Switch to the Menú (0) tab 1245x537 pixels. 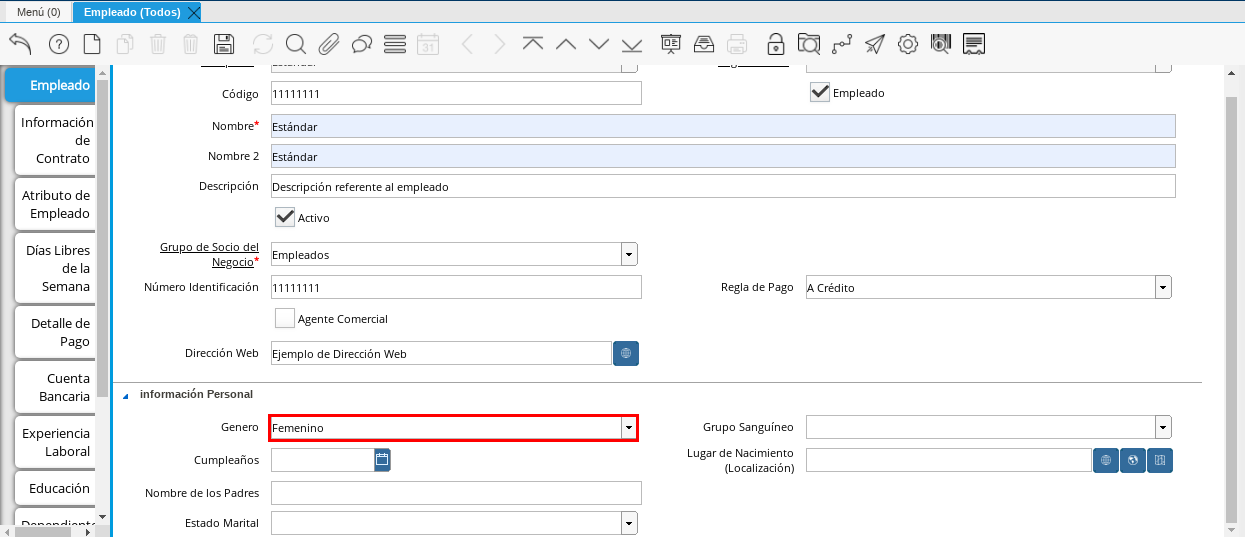tap(38, 12)
